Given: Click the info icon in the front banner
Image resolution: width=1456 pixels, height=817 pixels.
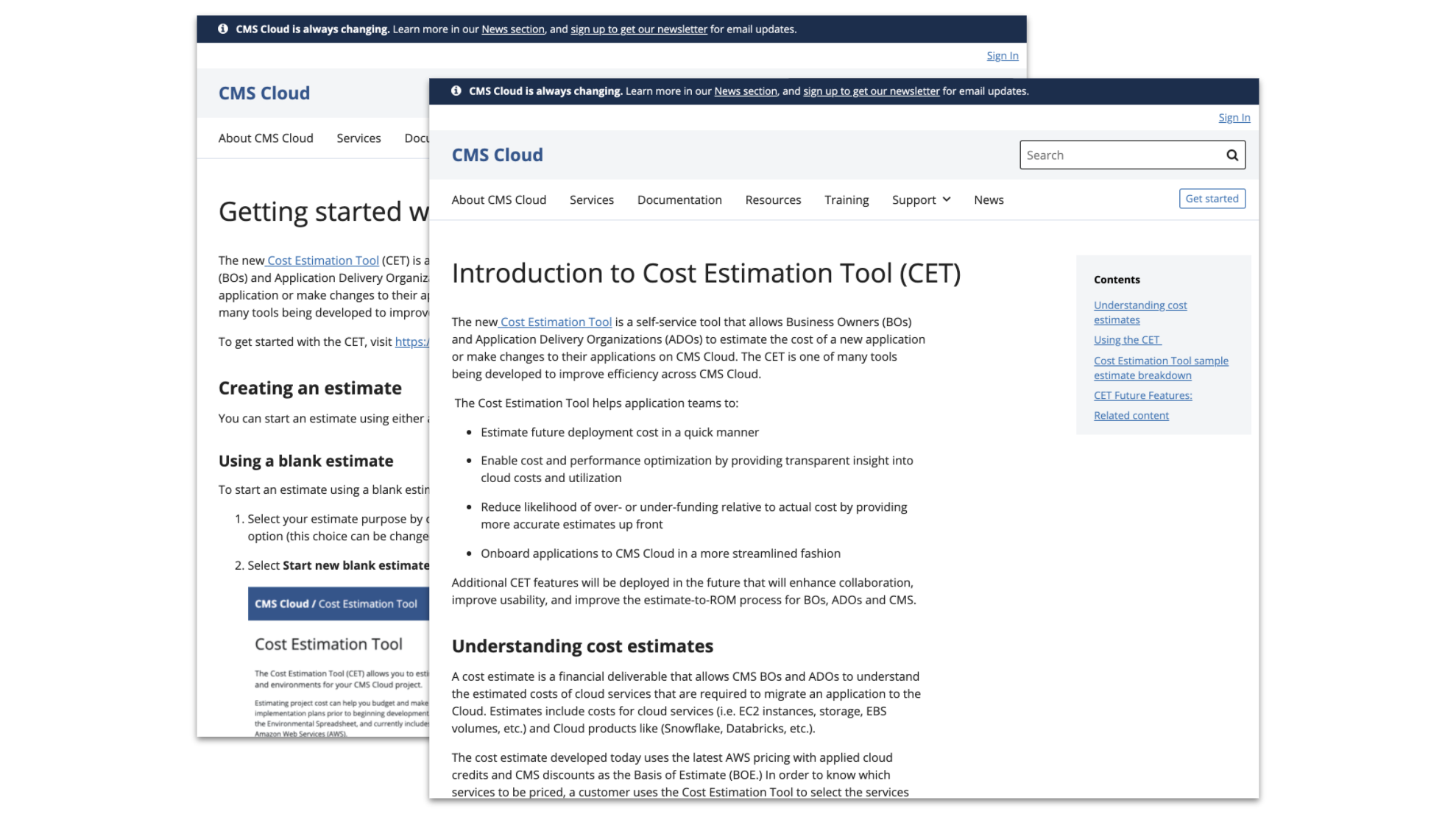Looking at the screenshot, I should pyautogui.click(x=455, y=91).
